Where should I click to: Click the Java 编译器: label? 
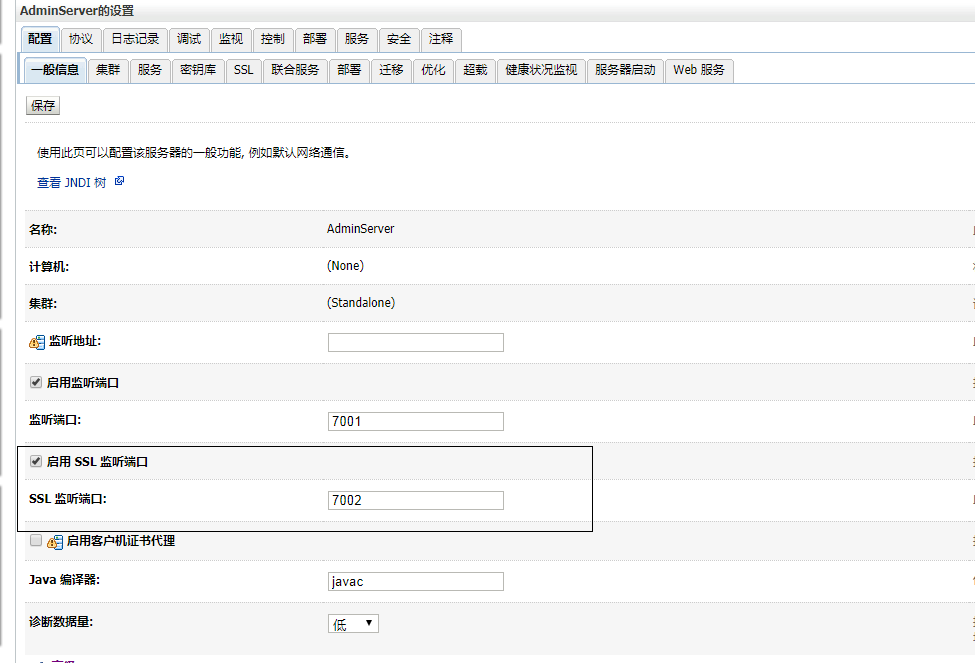pos(64,580)
